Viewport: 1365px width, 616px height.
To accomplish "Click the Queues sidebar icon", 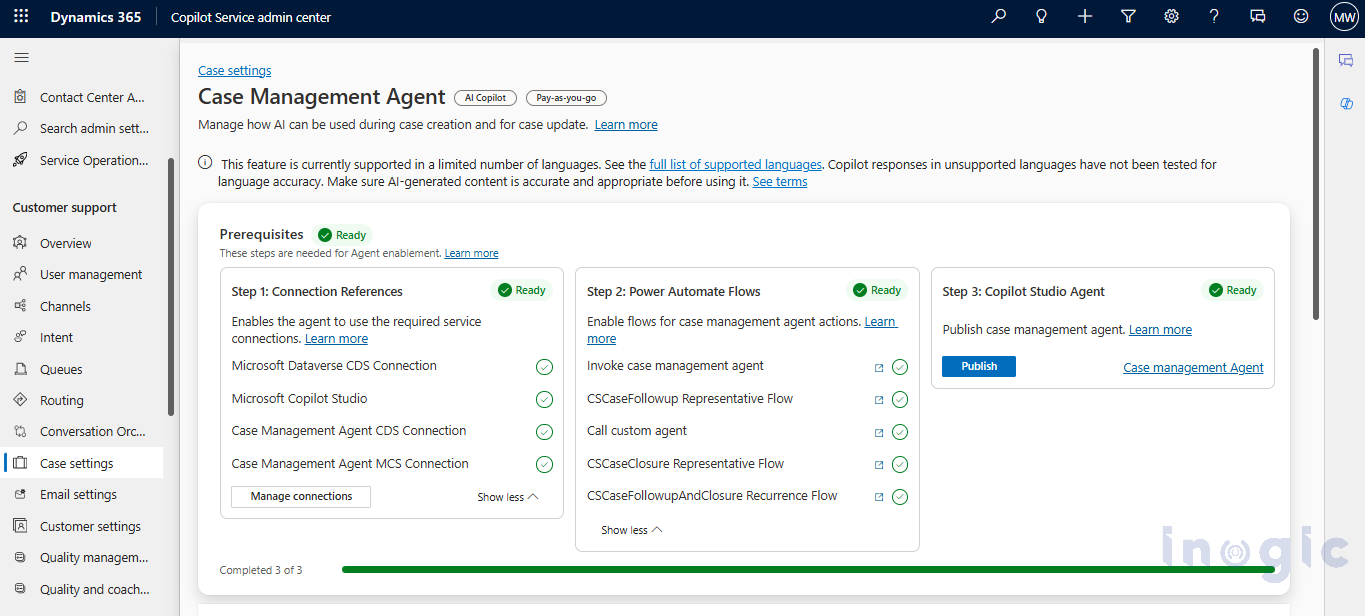I will (20, 369).
